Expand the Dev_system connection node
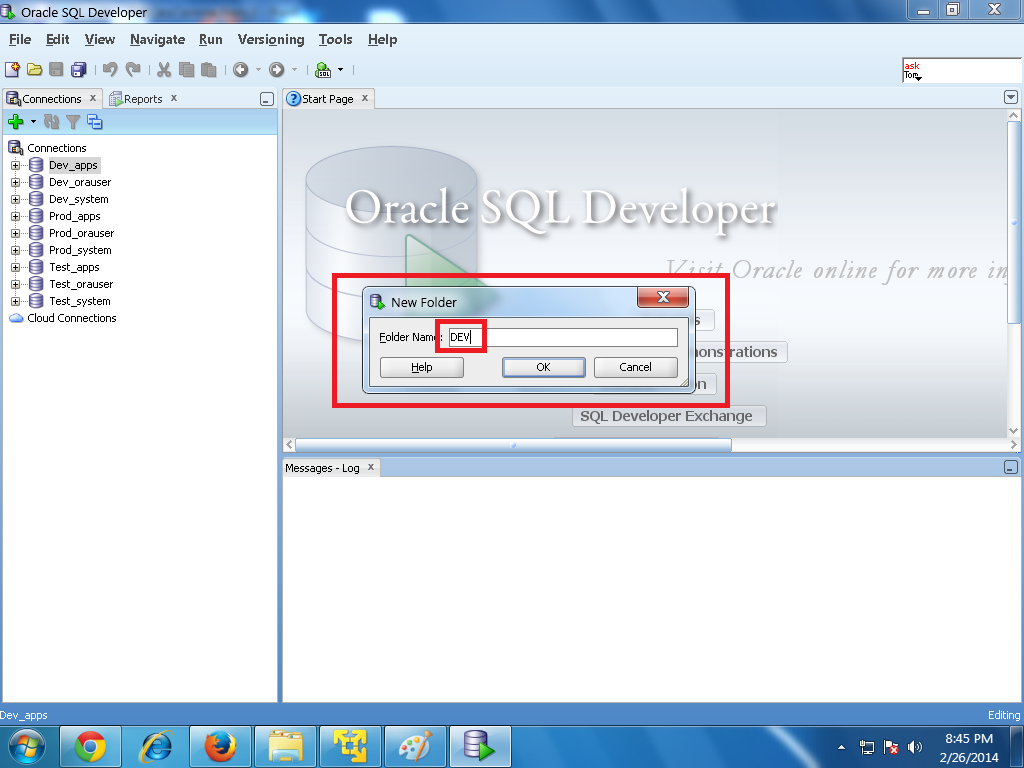The image size is (1024, 768). click(x=15, y=199)
